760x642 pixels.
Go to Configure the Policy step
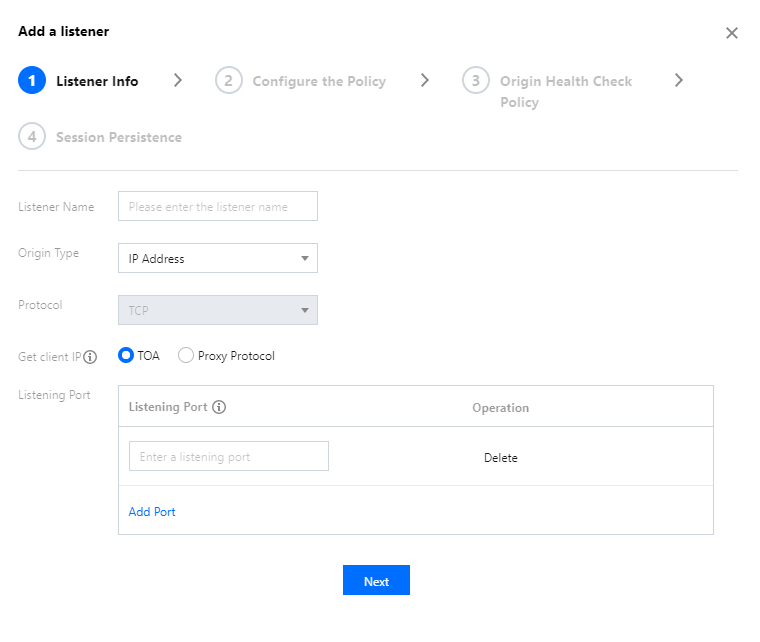(x=318, y=81)
